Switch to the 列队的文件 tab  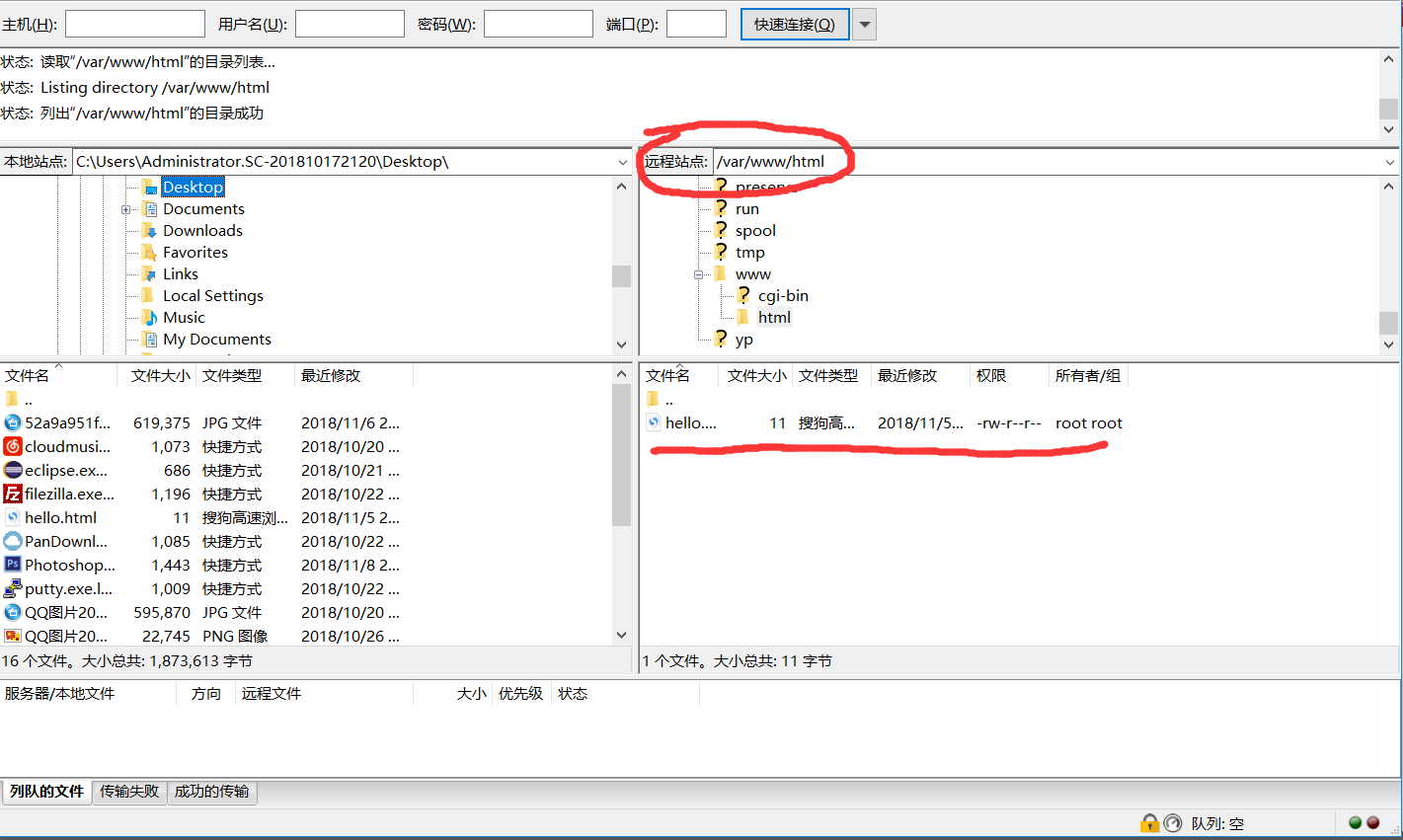[46, 792]
